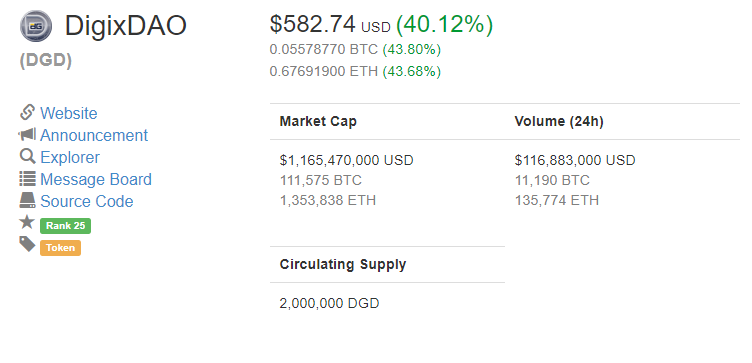This screenshot has width=752, height=363.
Task: Click the green Rank 25 badge
Action: [65, 226]
